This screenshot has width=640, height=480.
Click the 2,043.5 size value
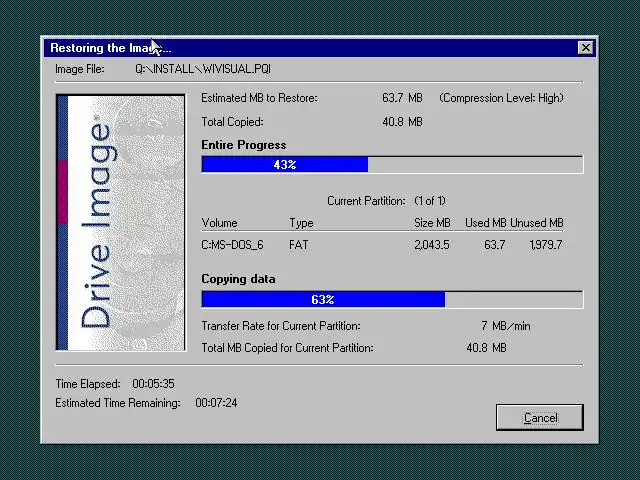431,245
